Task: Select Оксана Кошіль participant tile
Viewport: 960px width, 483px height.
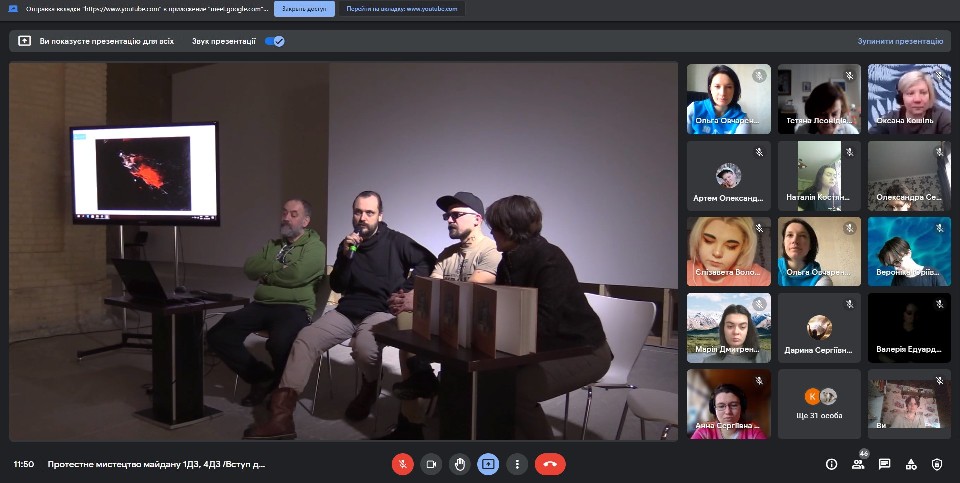Action: click(x=909, y=99)
